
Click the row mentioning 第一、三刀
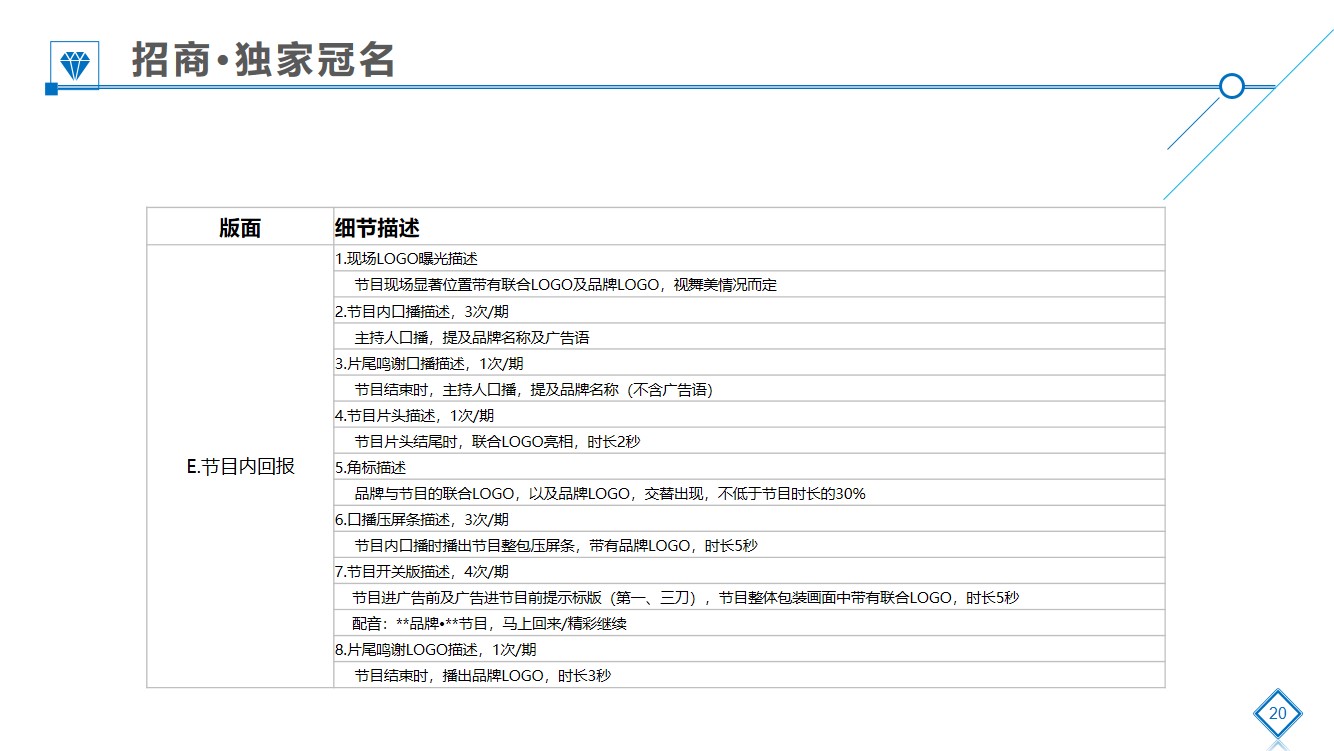[749, 597]
